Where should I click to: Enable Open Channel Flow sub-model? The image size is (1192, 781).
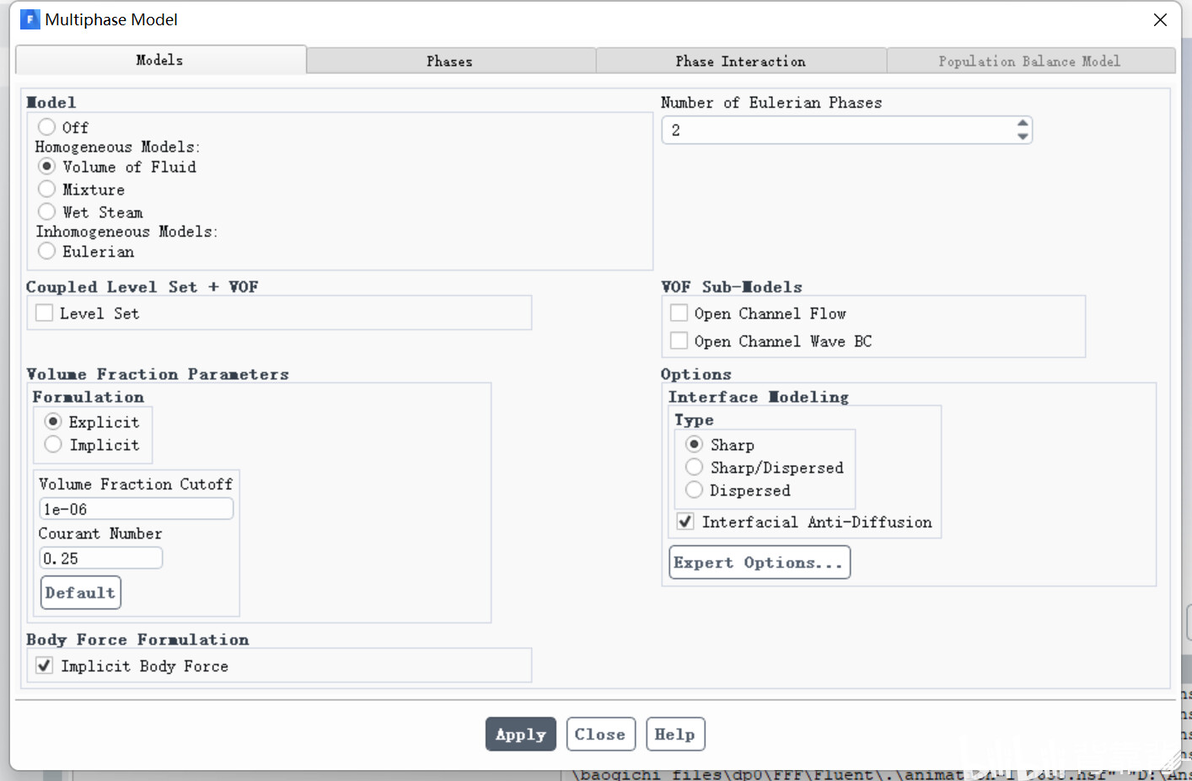pos(679,313)
